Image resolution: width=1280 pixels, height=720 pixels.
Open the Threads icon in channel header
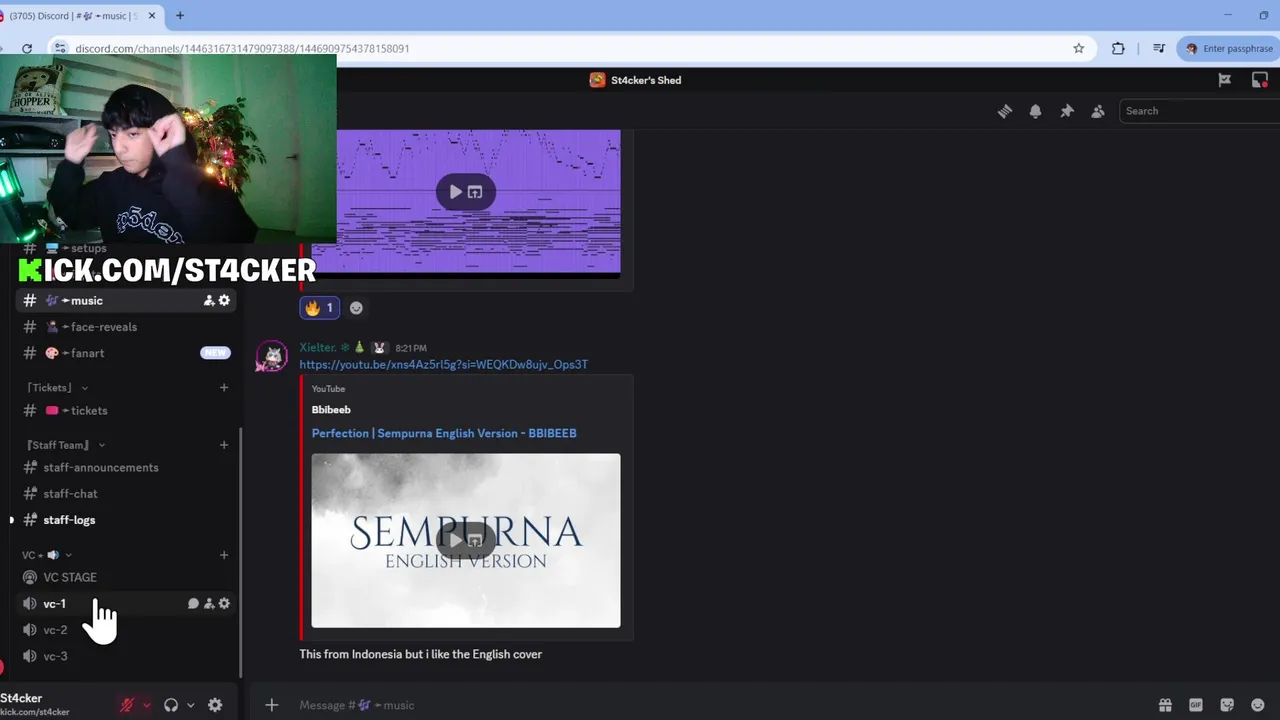pos(1005,111)
